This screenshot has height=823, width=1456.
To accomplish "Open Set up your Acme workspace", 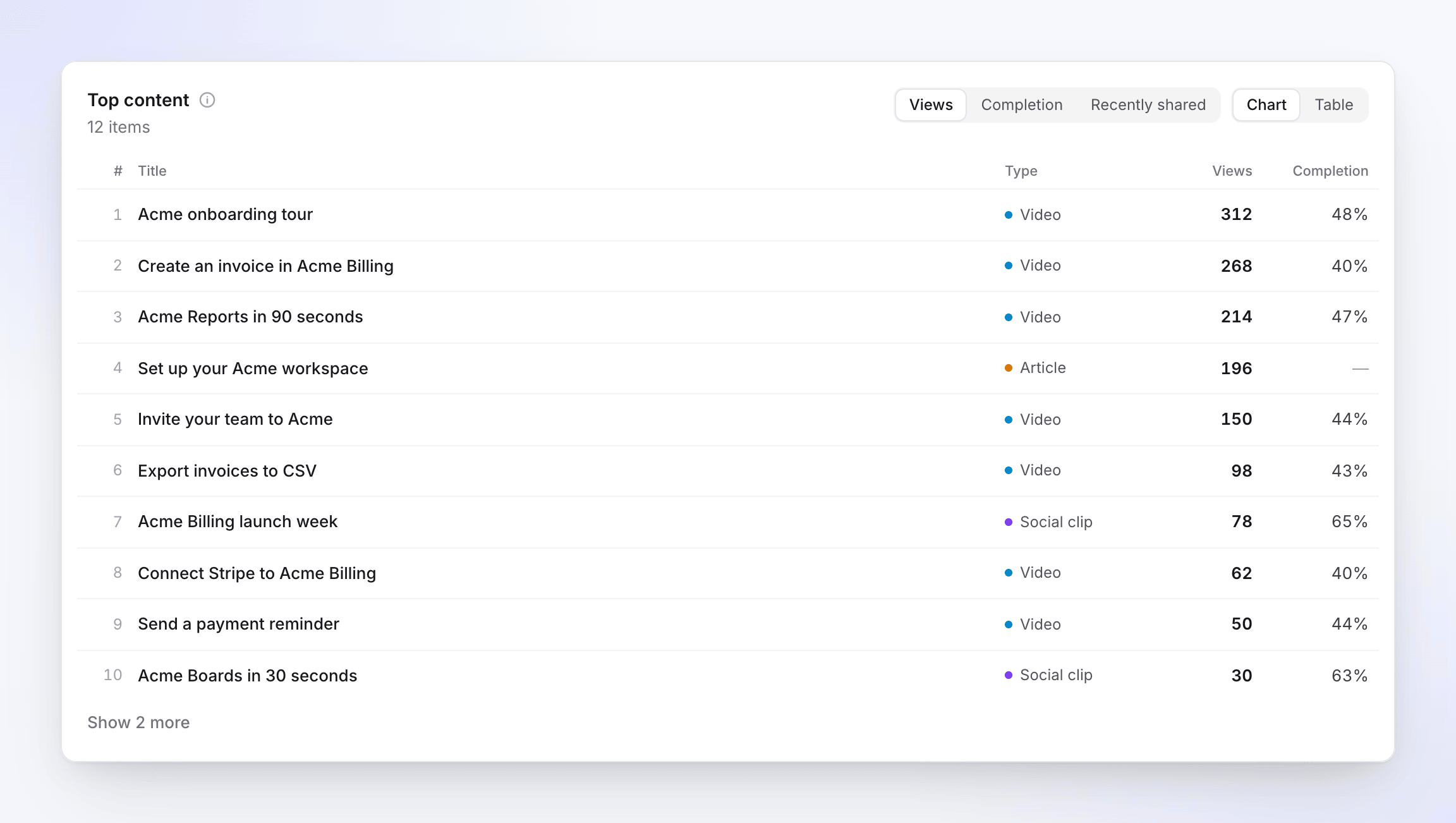I will point(253,369).
